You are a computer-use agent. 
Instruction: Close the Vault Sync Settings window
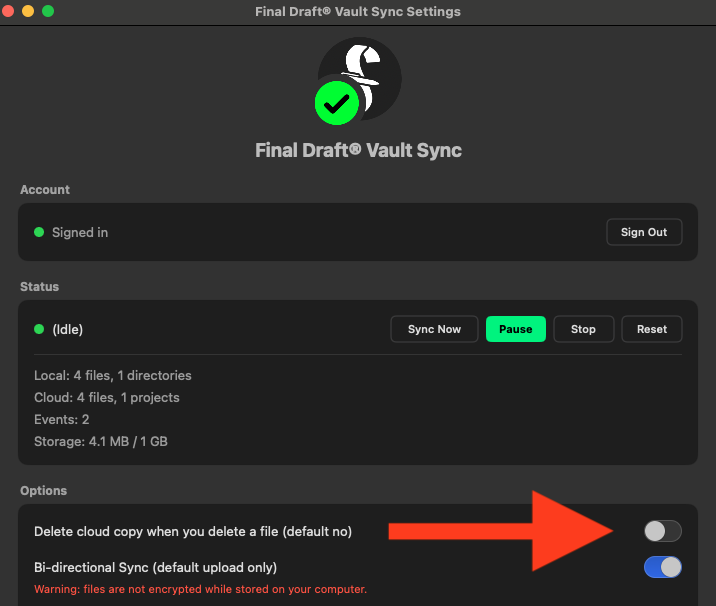[x=9, y=11]
